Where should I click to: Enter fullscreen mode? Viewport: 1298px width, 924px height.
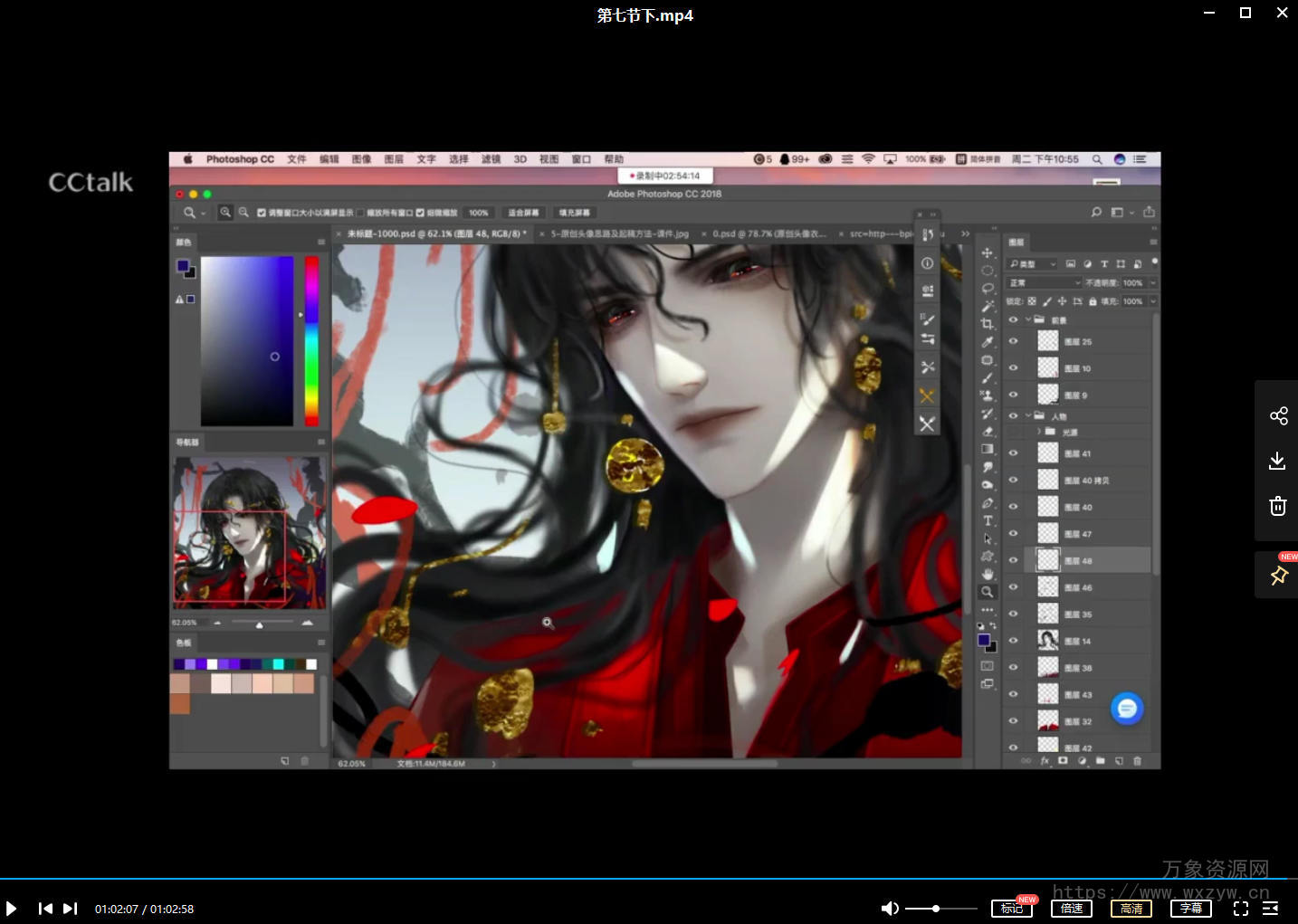[x=1241, y=909]
